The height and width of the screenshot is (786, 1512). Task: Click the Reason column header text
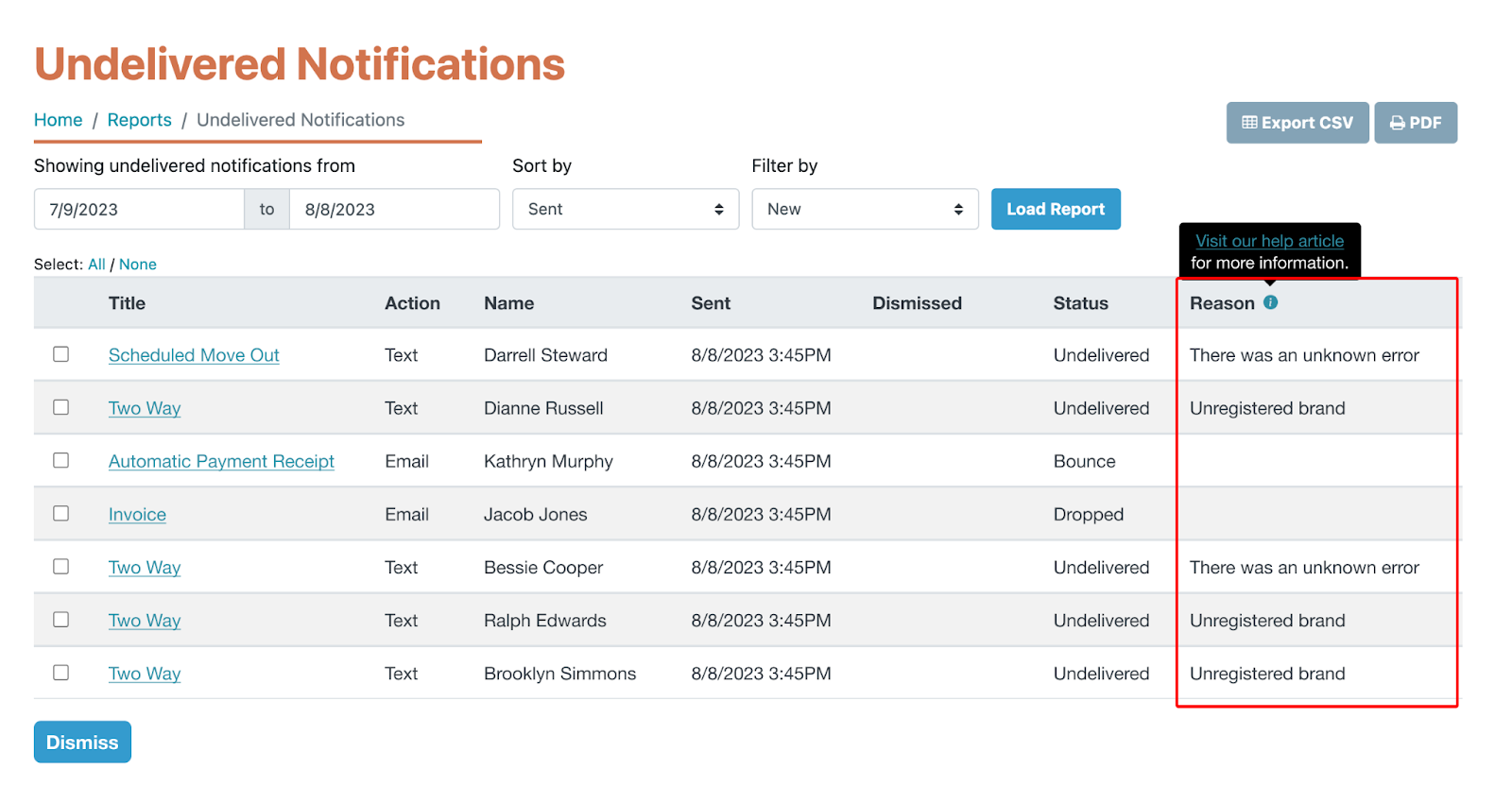tap(1222, 303)
